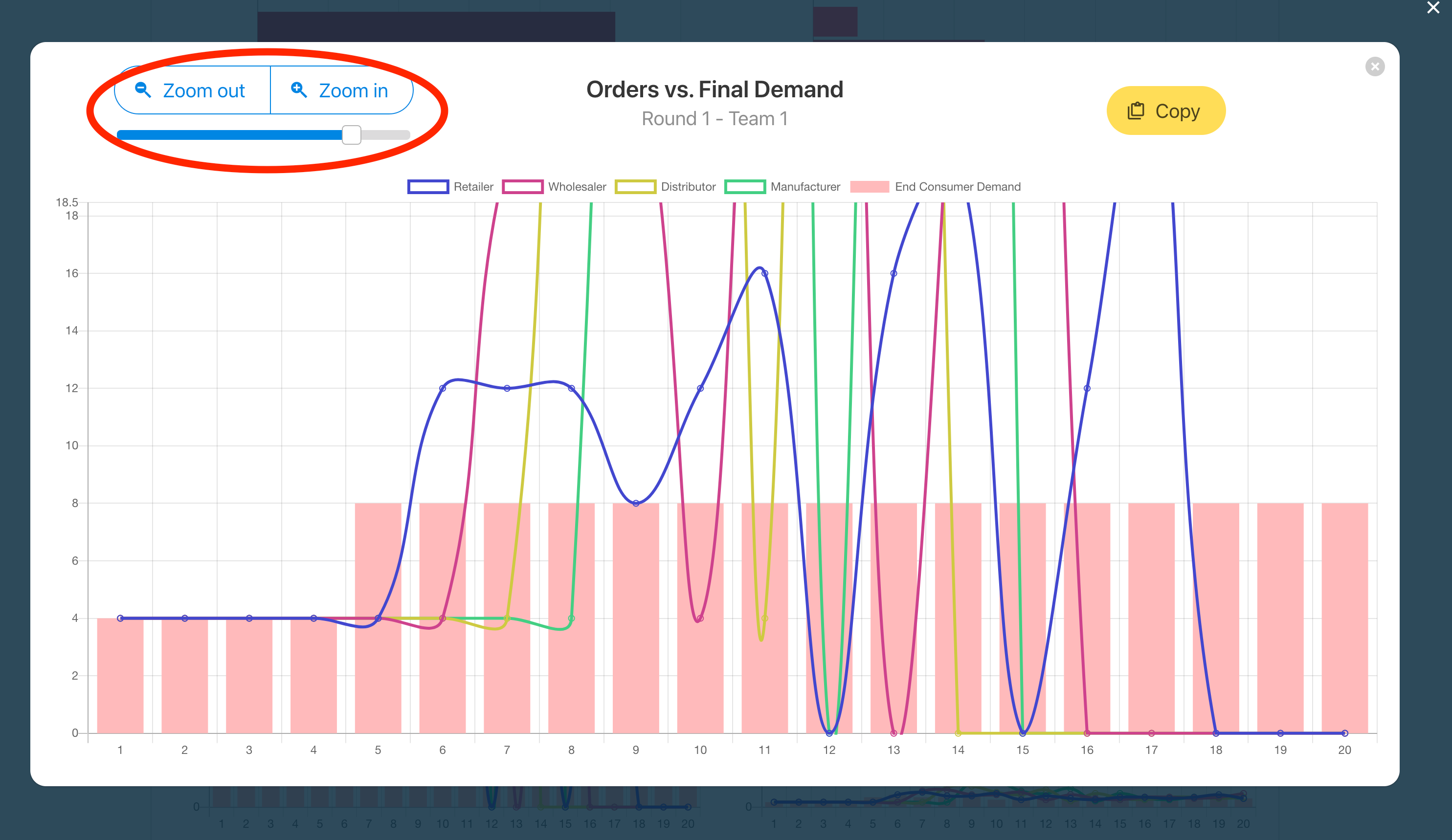Click the Wholesaler point at week 10
This screenshot has width=1452, height=840.
click(x=700, y=618)
